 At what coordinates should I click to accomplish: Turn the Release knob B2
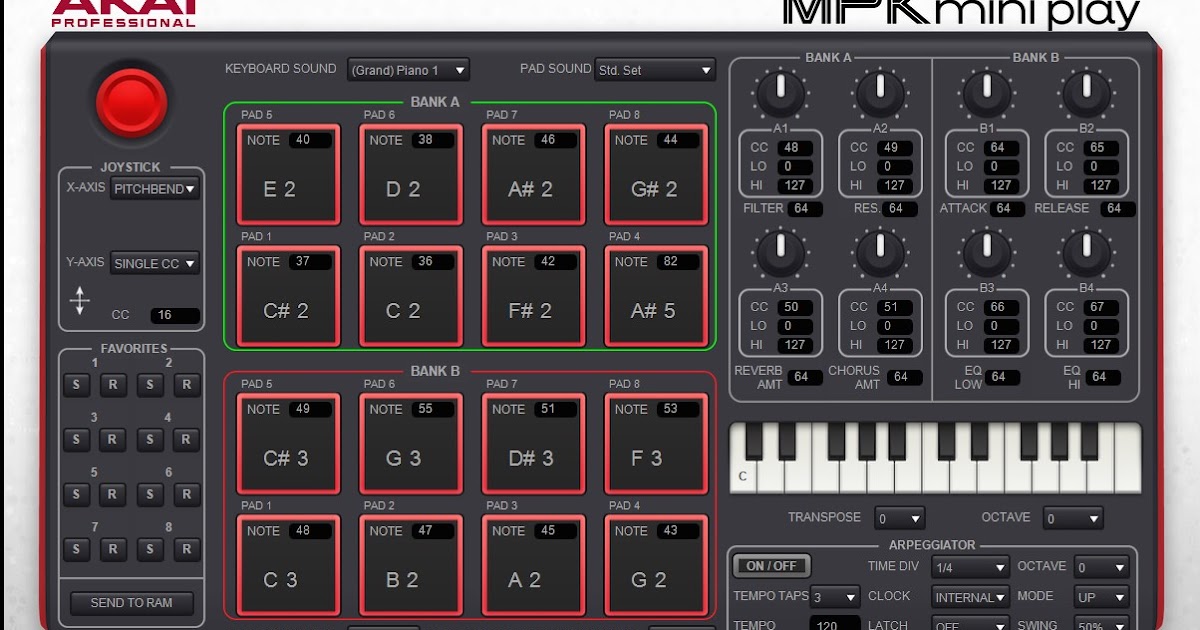point(1086,93)
